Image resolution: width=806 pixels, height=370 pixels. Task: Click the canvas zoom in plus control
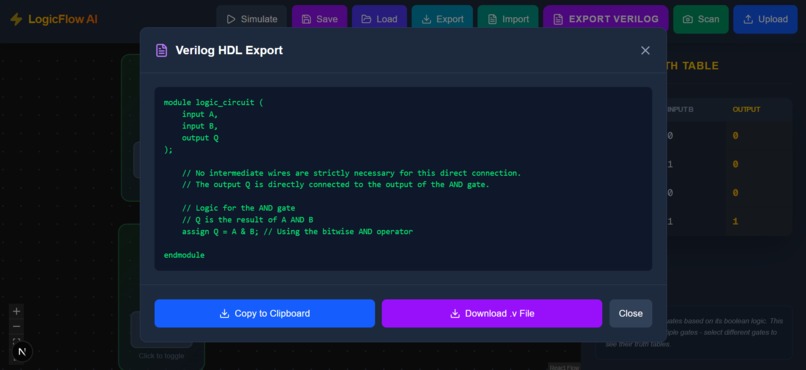16,311
